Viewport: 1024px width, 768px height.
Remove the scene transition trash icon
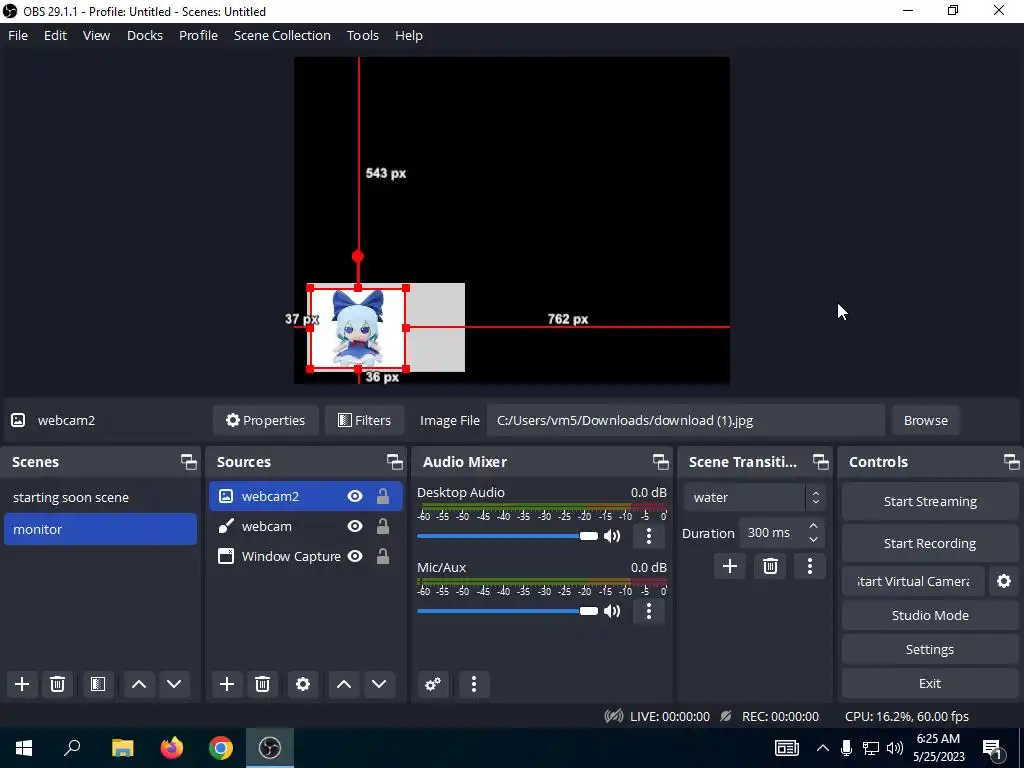pos(770,566)
